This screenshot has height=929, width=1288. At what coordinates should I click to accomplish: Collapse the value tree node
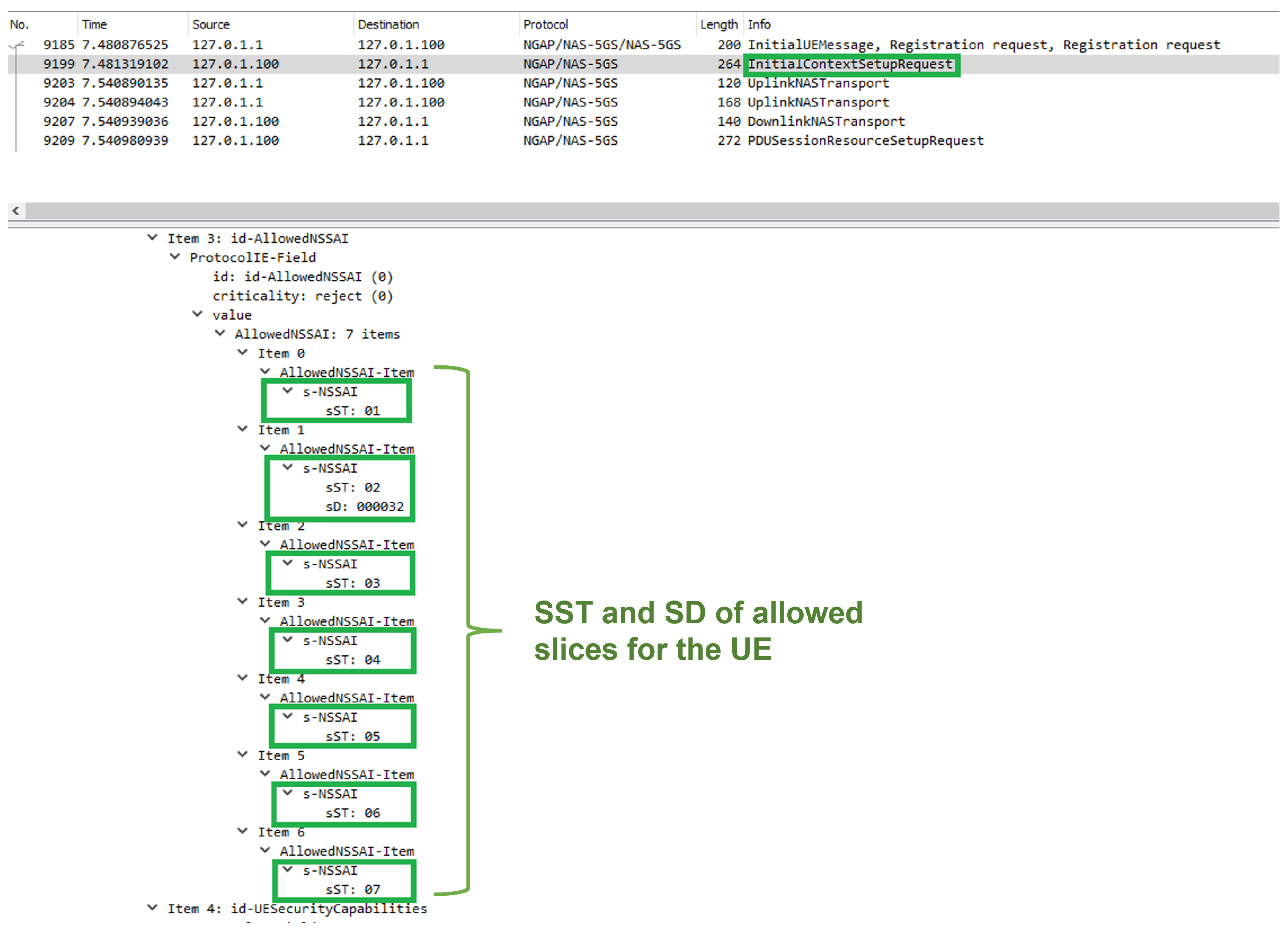click(x=198, y=314)
